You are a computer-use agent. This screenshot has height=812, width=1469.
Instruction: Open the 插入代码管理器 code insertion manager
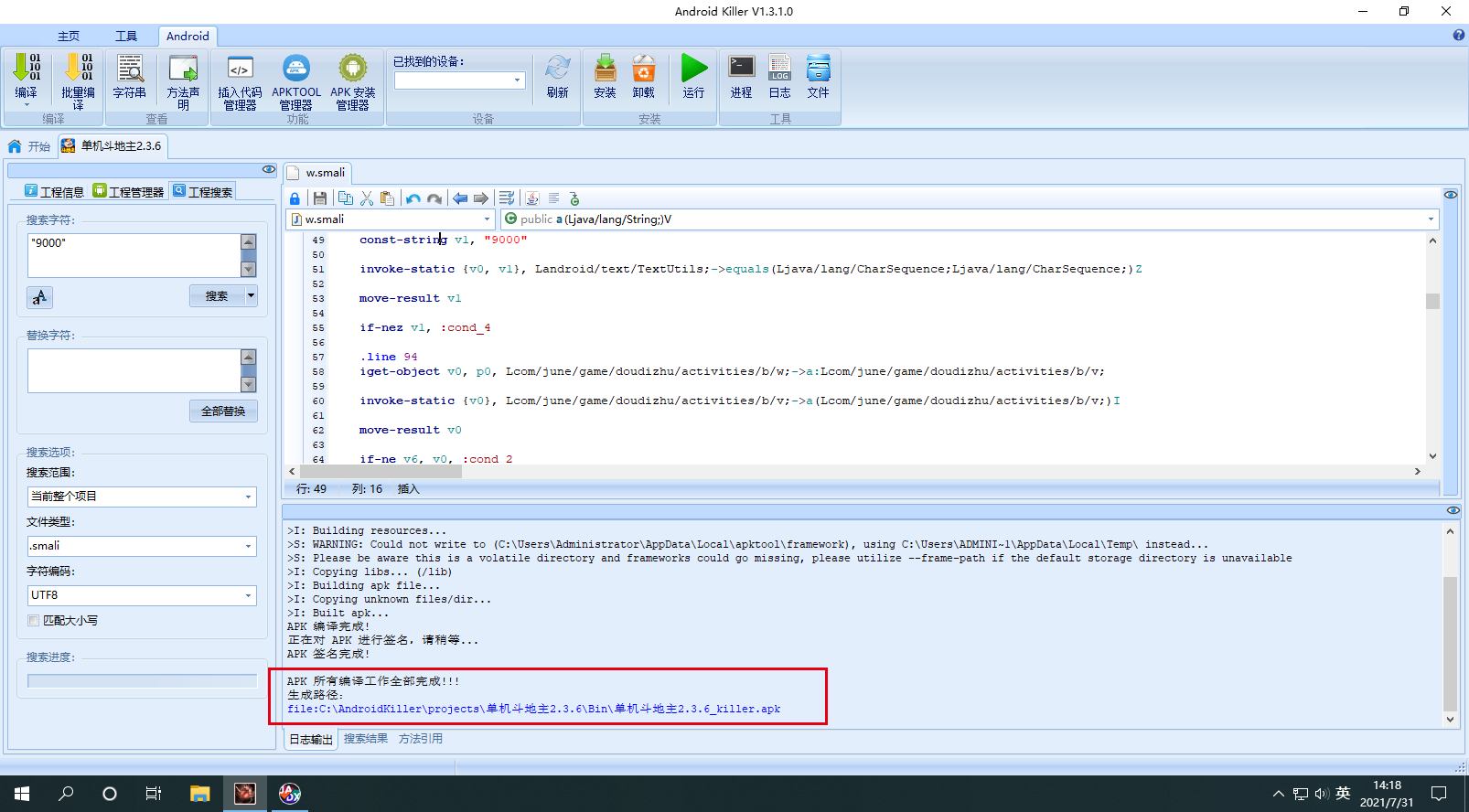tap(240, 81)
